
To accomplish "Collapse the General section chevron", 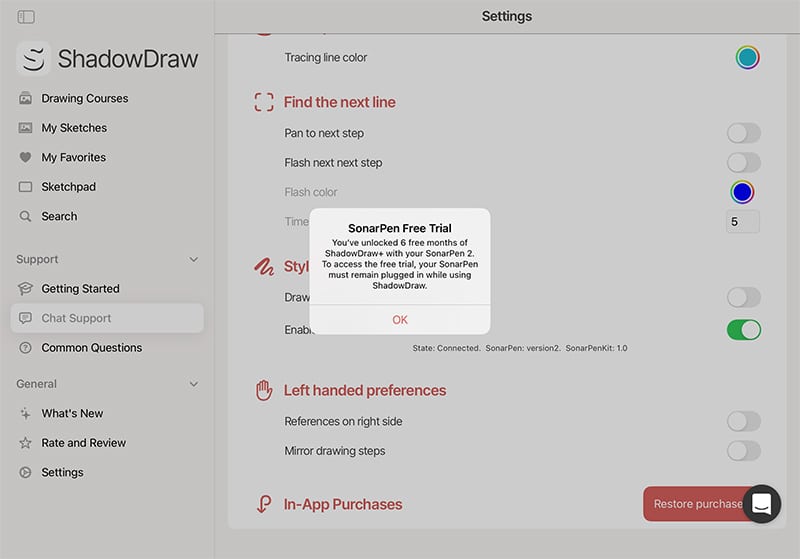I will [194, 384].
